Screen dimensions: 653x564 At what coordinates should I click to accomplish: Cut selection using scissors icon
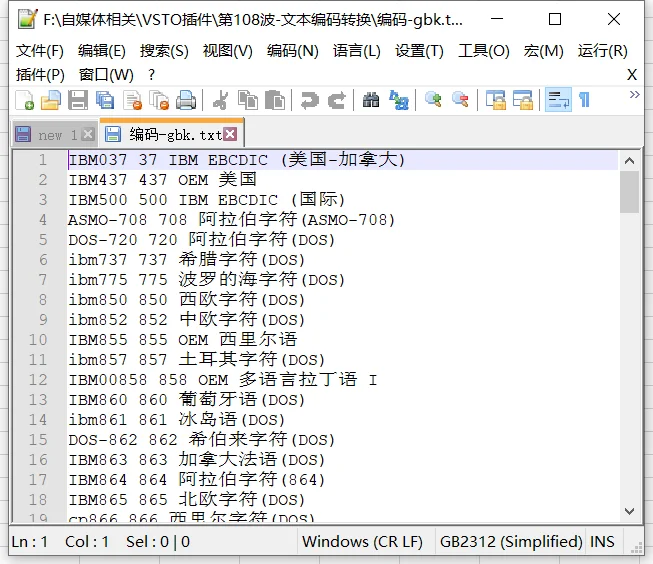(x=220, y=100)
